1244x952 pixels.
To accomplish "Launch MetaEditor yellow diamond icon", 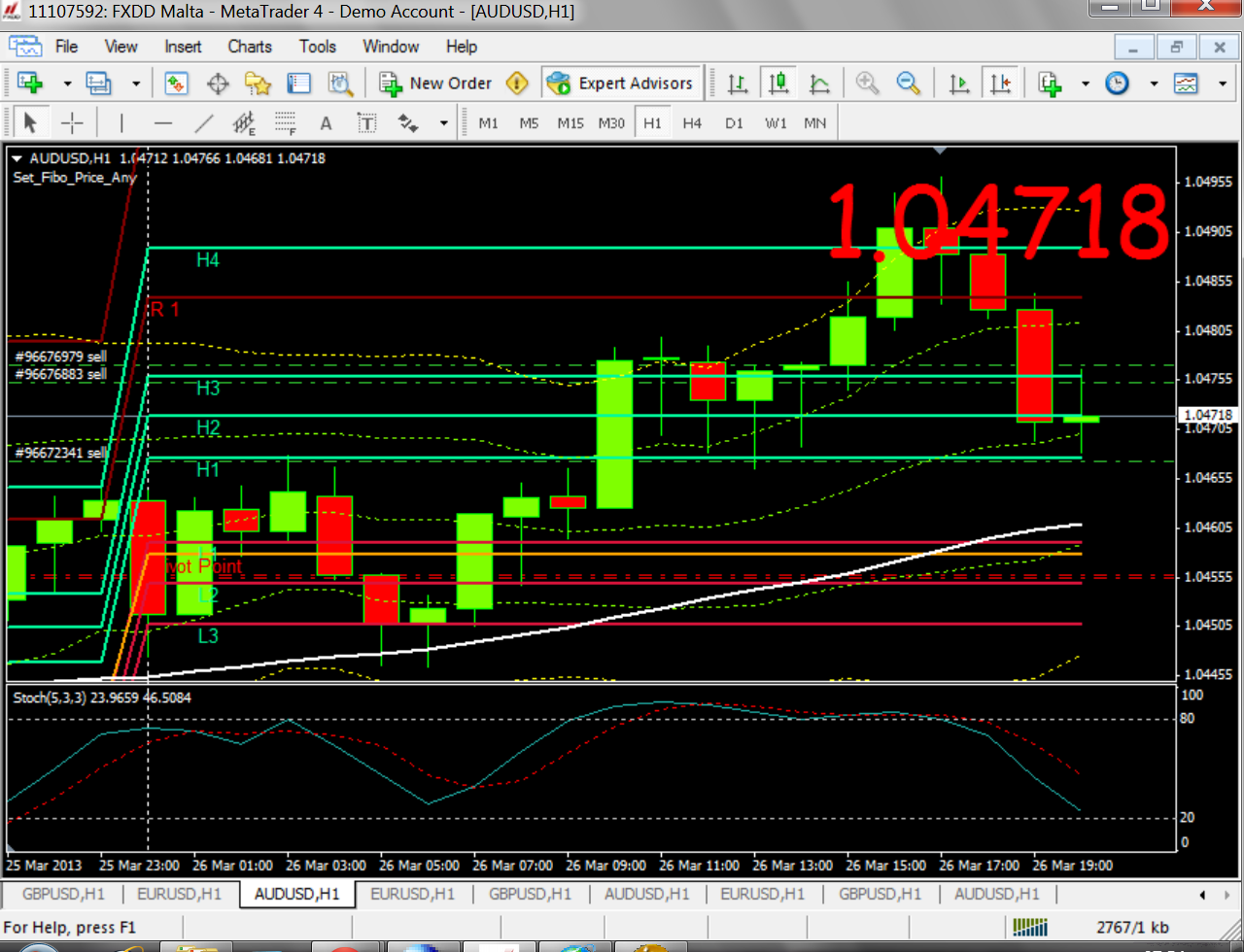I will pos(518,84).
